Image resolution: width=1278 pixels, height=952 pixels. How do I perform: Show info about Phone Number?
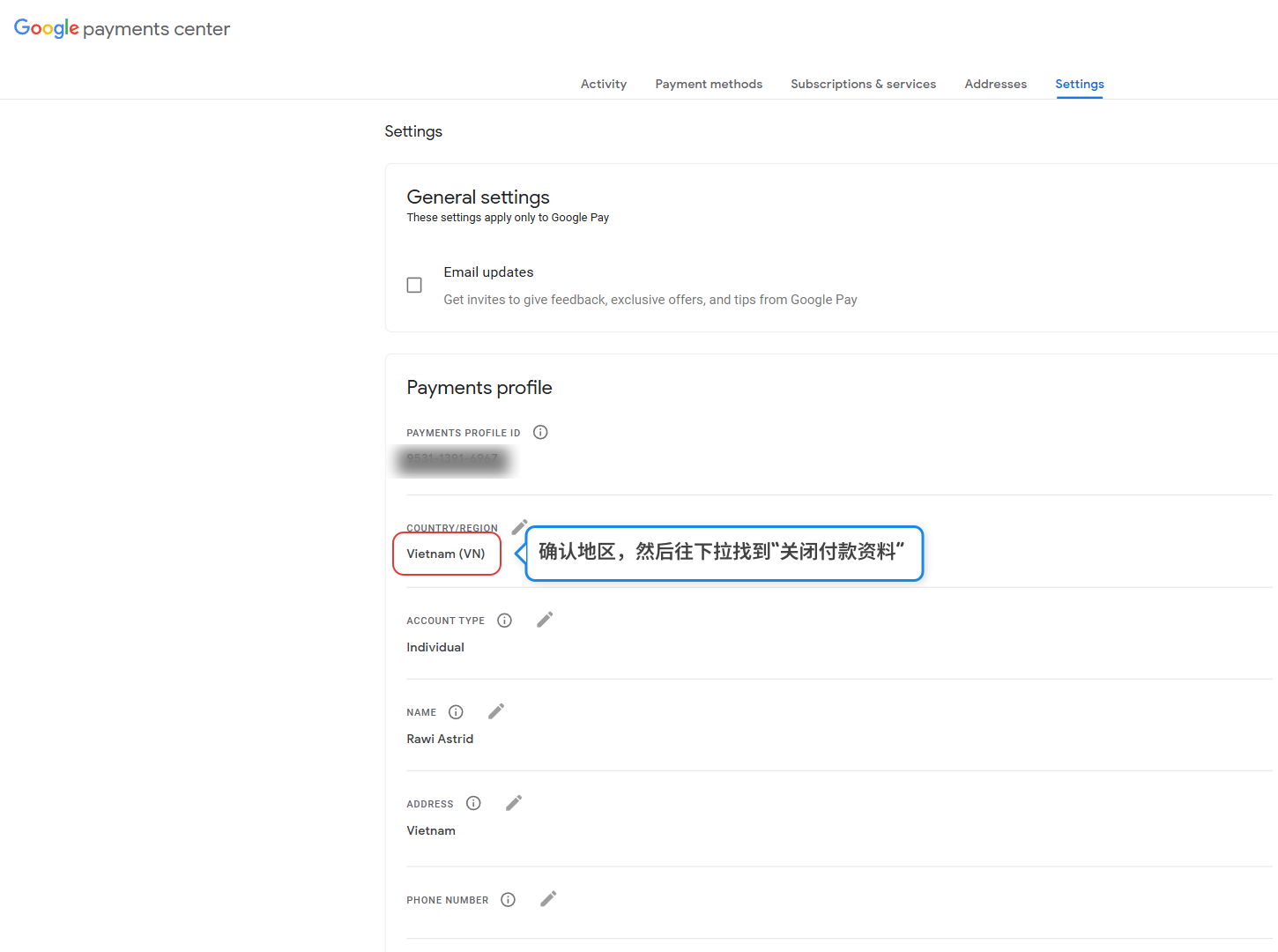coord(508,899)
